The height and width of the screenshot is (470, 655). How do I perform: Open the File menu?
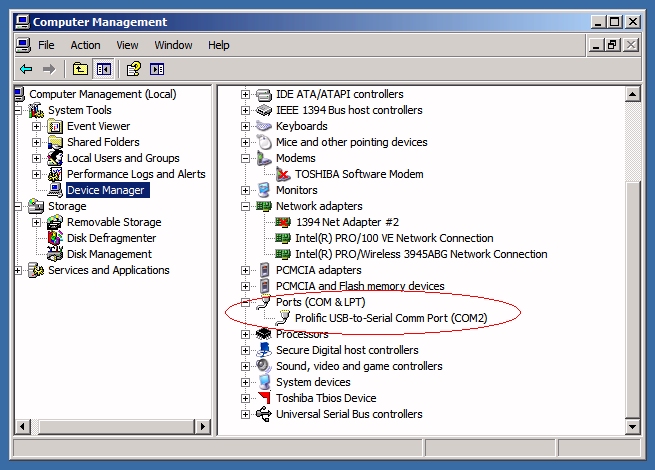click(x=46, y=45)
